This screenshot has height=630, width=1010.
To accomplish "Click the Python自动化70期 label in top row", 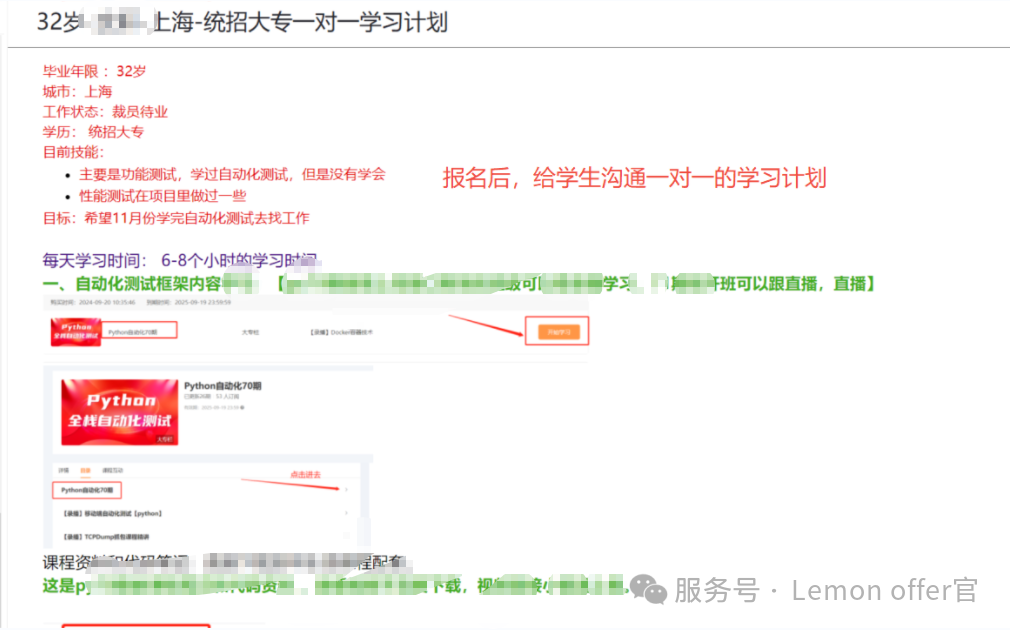I will pos(139,330).
